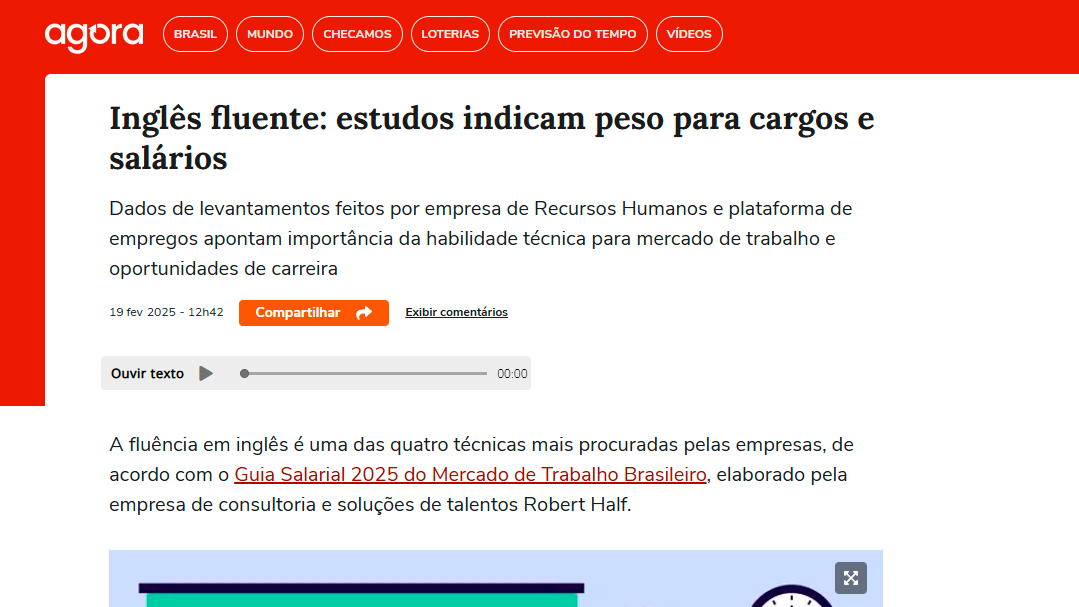The width and height of the screenshot is (1079, 607).
Task: Click the 00:00 audio time label
Action: coord(512,374)
